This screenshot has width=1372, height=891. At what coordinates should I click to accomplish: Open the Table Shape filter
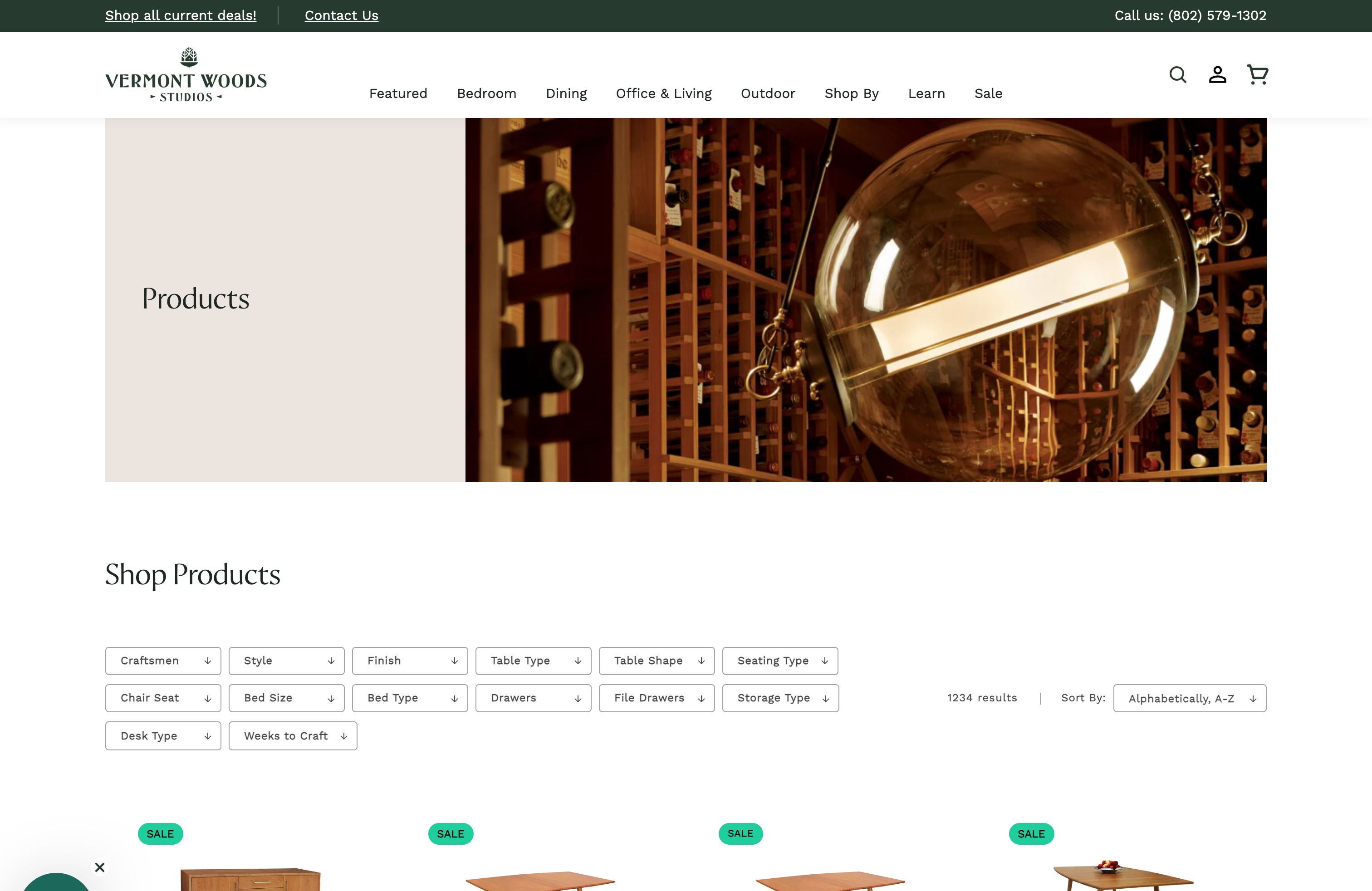(x=657, y=661)
